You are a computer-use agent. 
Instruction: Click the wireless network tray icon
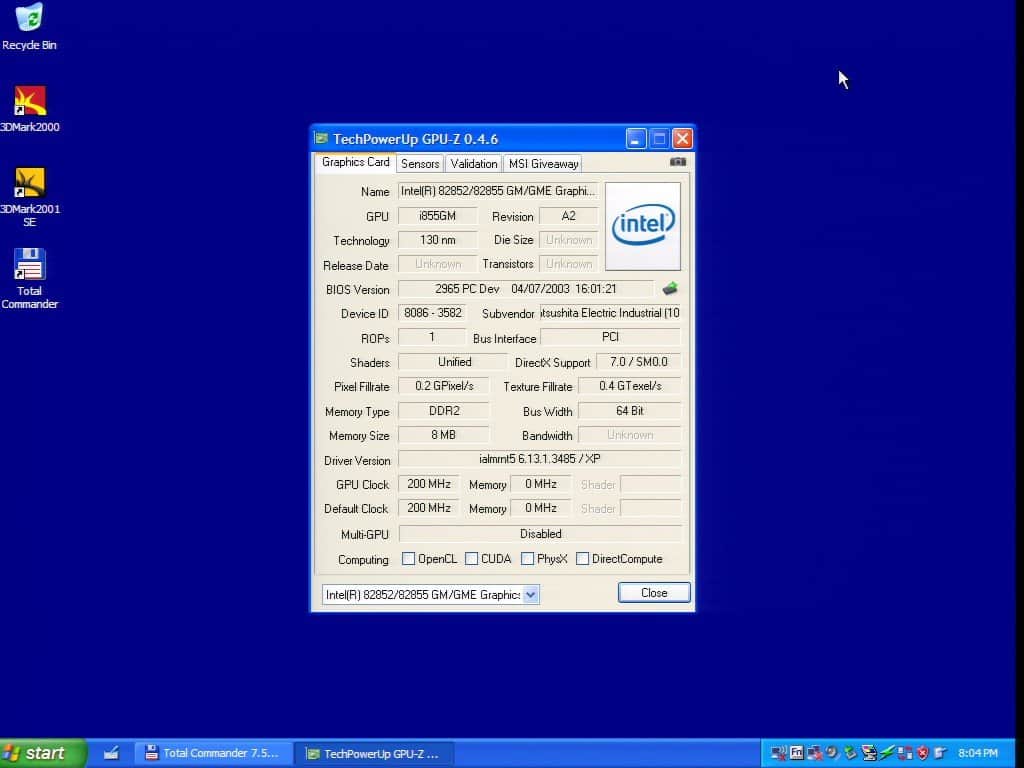(778, 752)
